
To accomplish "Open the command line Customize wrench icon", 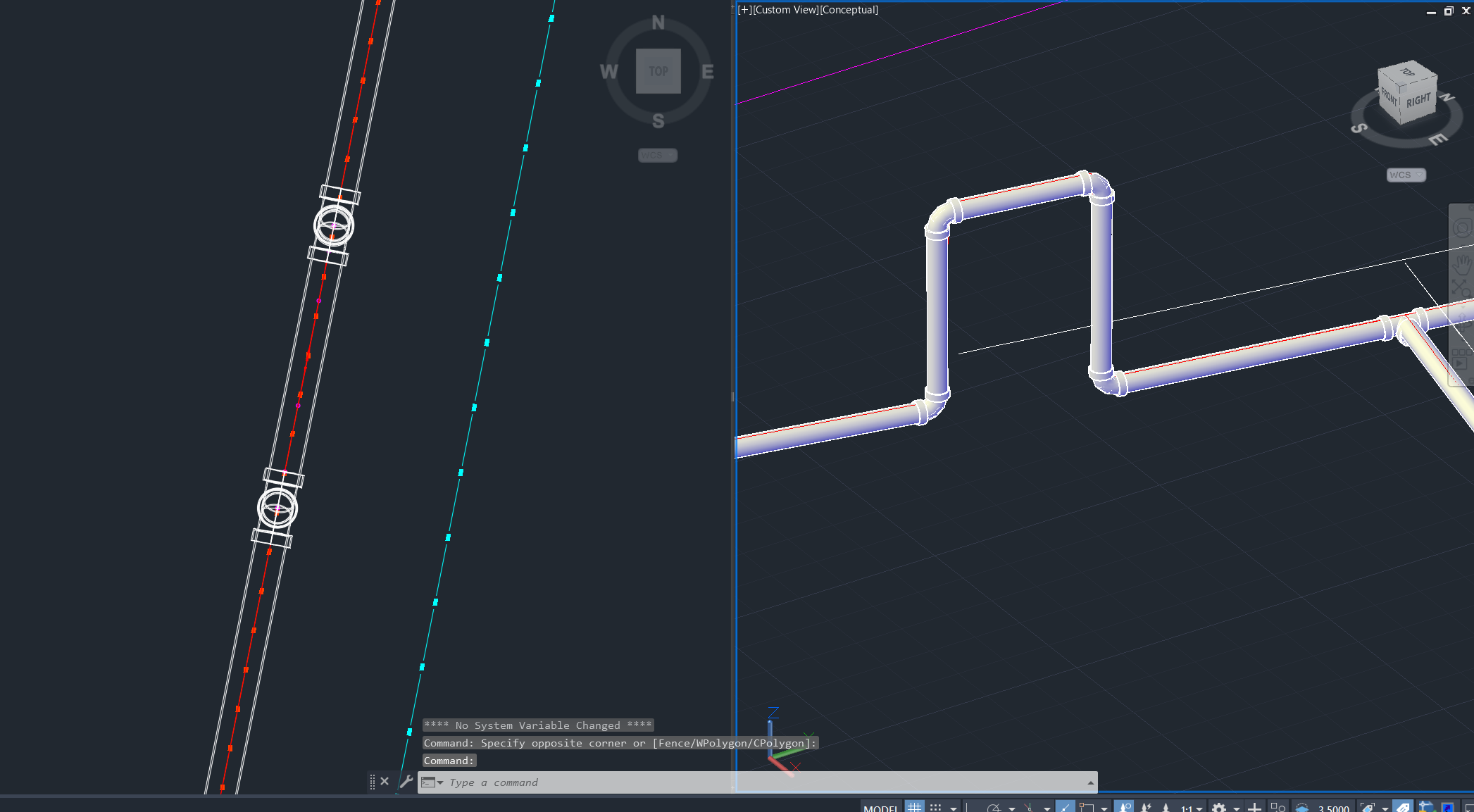I will [407, 781].
